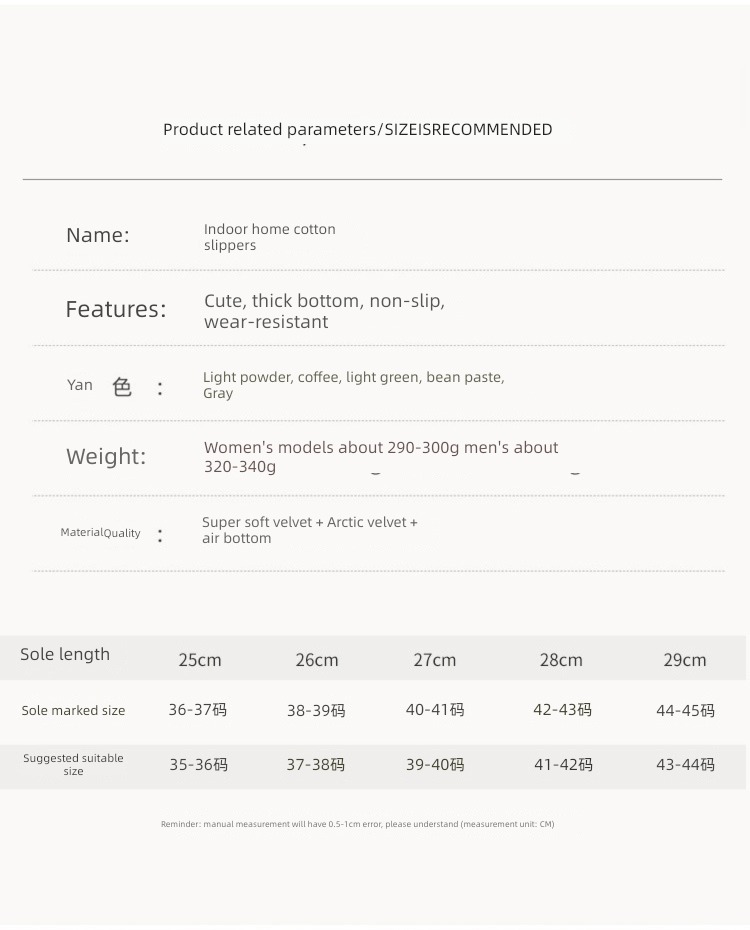Click the 42-43码 marked size cell
The image size is (750, 930).
(x=562, y=709)
